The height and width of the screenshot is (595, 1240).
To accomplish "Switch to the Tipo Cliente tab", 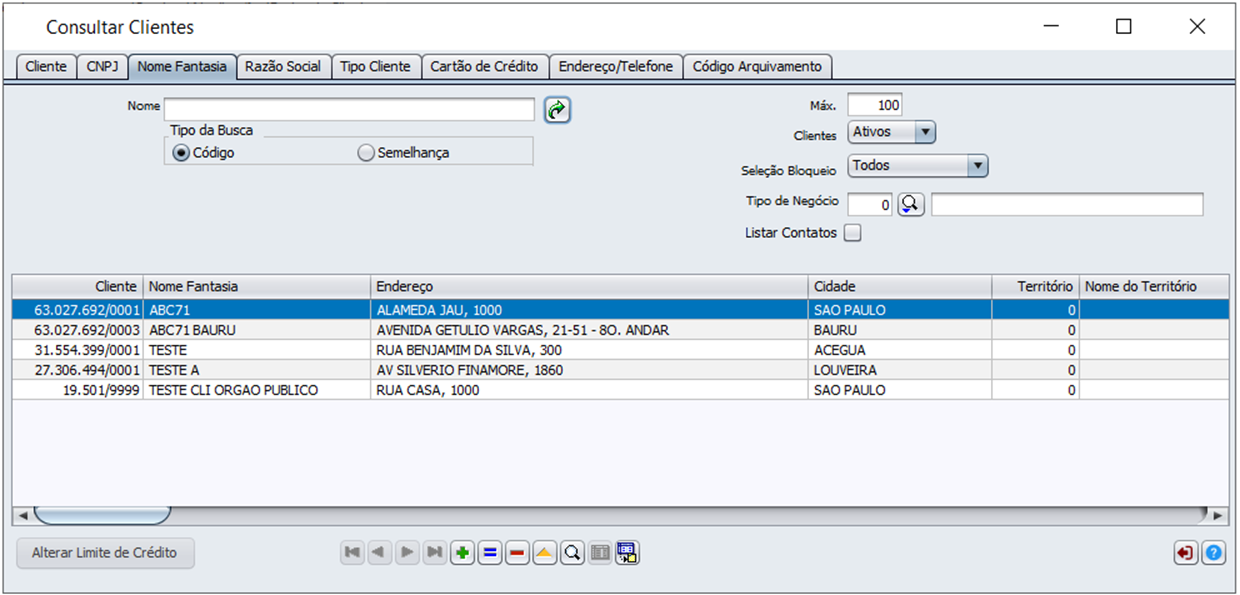I will (x=376, y=67).
